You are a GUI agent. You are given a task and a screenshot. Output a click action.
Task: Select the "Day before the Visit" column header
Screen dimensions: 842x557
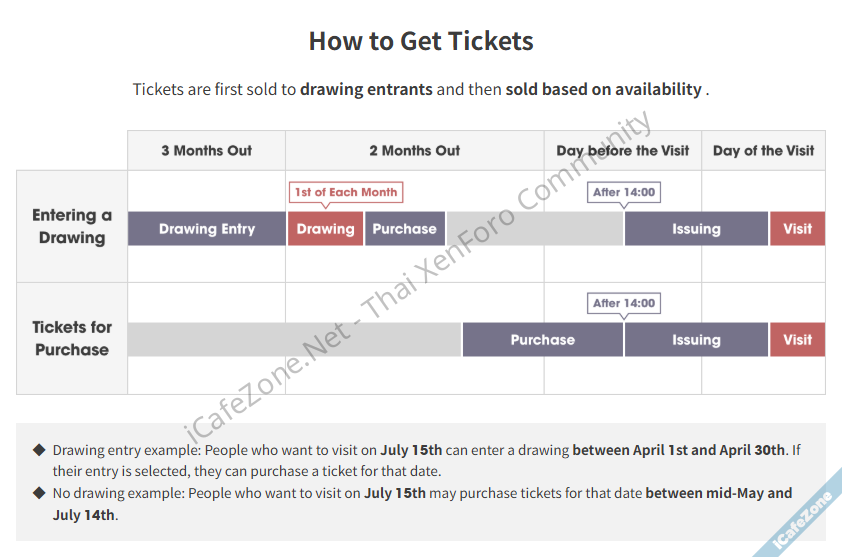tap(623, 151)
